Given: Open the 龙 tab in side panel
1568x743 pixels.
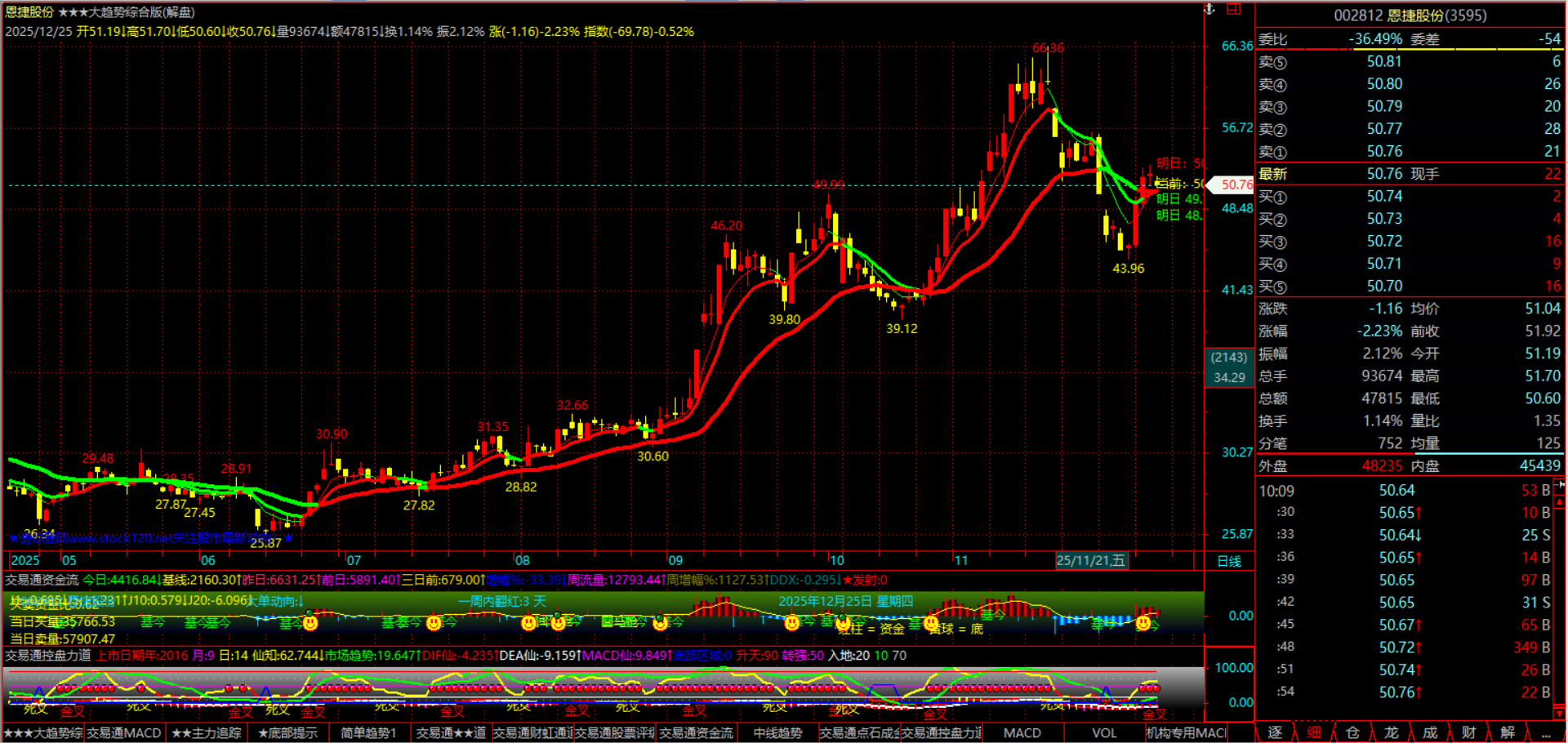Looking at the screenshot, I should coord(1392,732).
